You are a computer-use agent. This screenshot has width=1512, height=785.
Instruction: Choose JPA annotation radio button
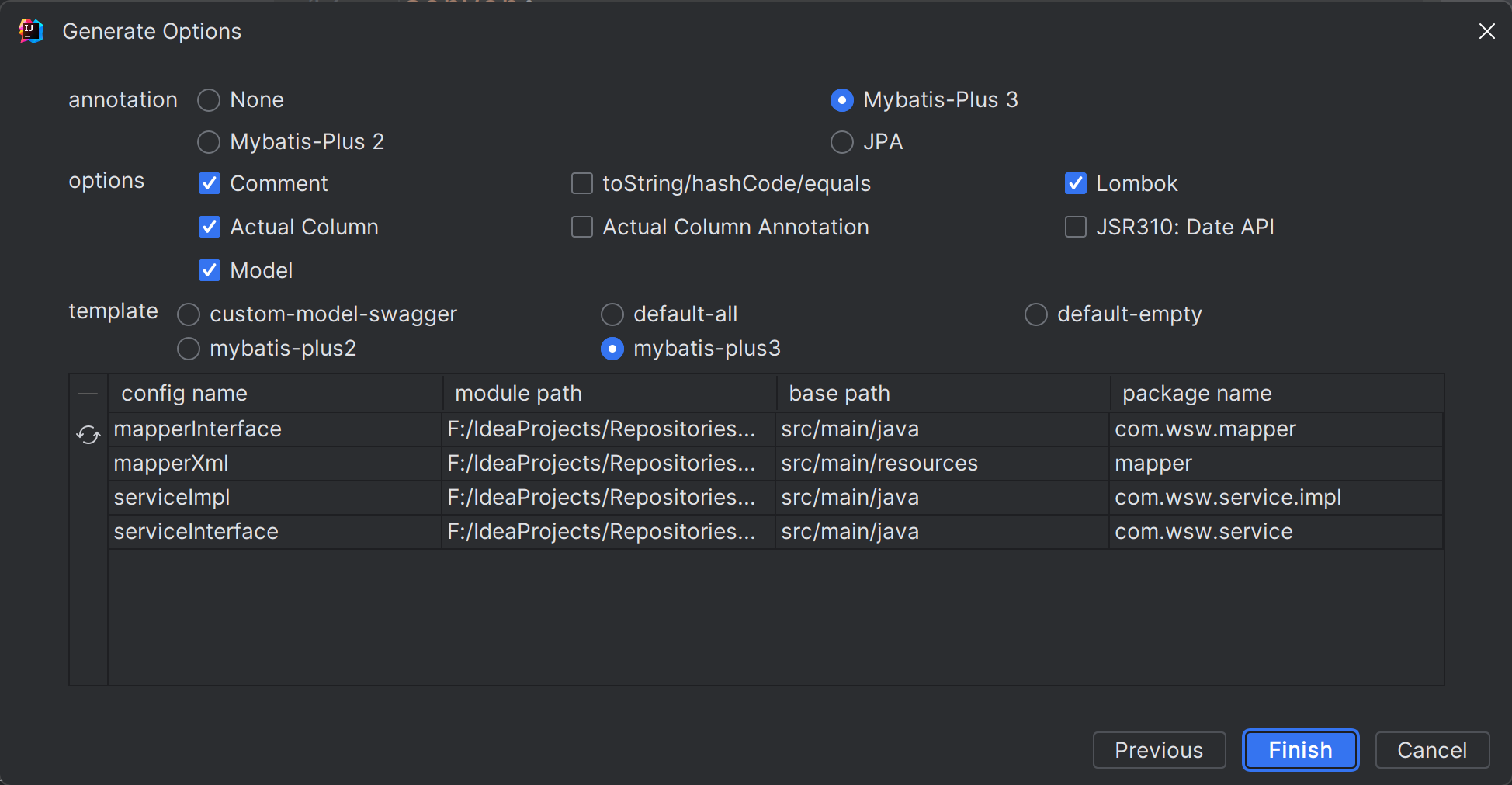[842, 142]
